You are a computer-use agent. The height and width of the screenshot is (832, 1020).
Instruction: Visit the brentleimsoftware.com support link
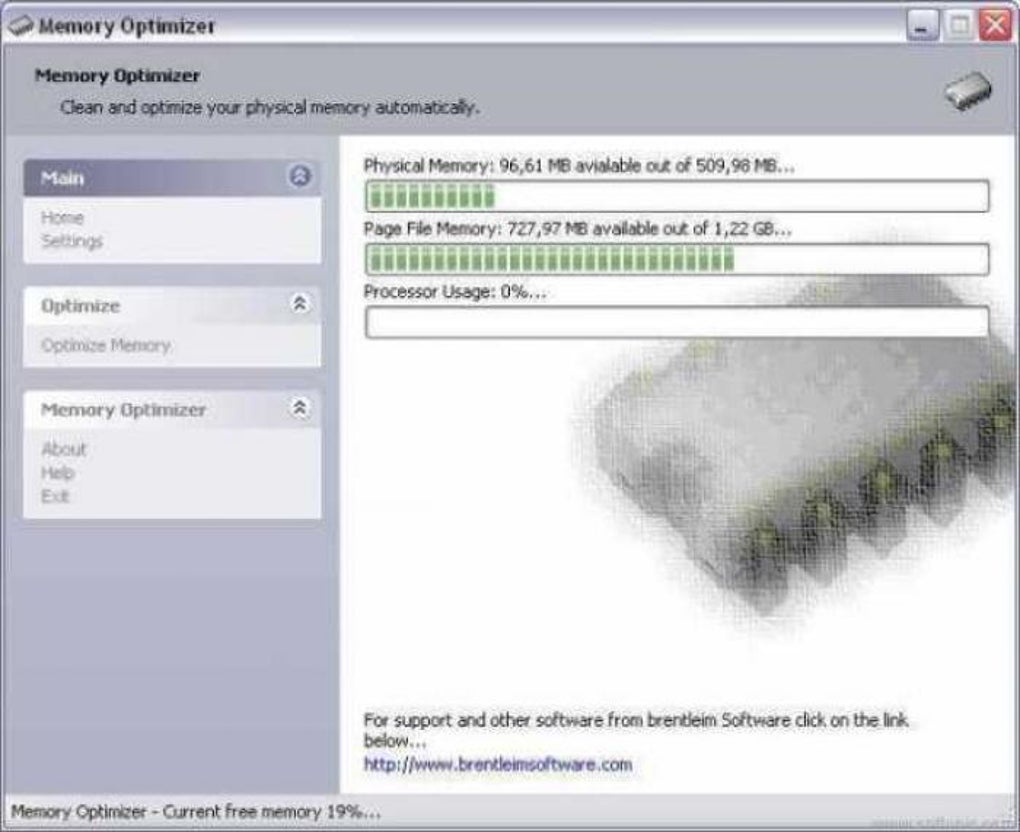coord(500,764)
